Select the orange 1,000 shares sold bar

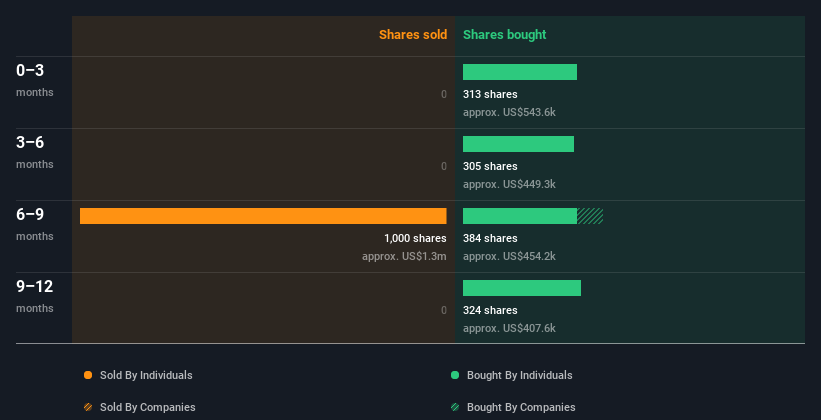263,216
